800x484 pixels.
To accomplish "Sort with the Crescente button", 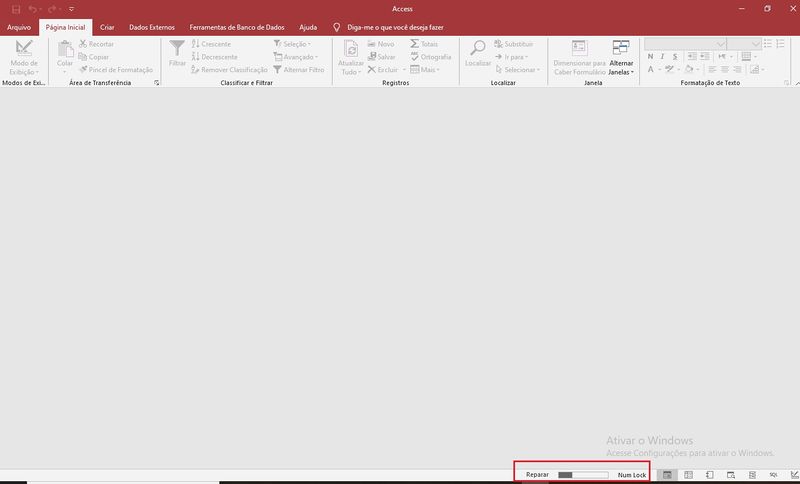I will (211, 44).
